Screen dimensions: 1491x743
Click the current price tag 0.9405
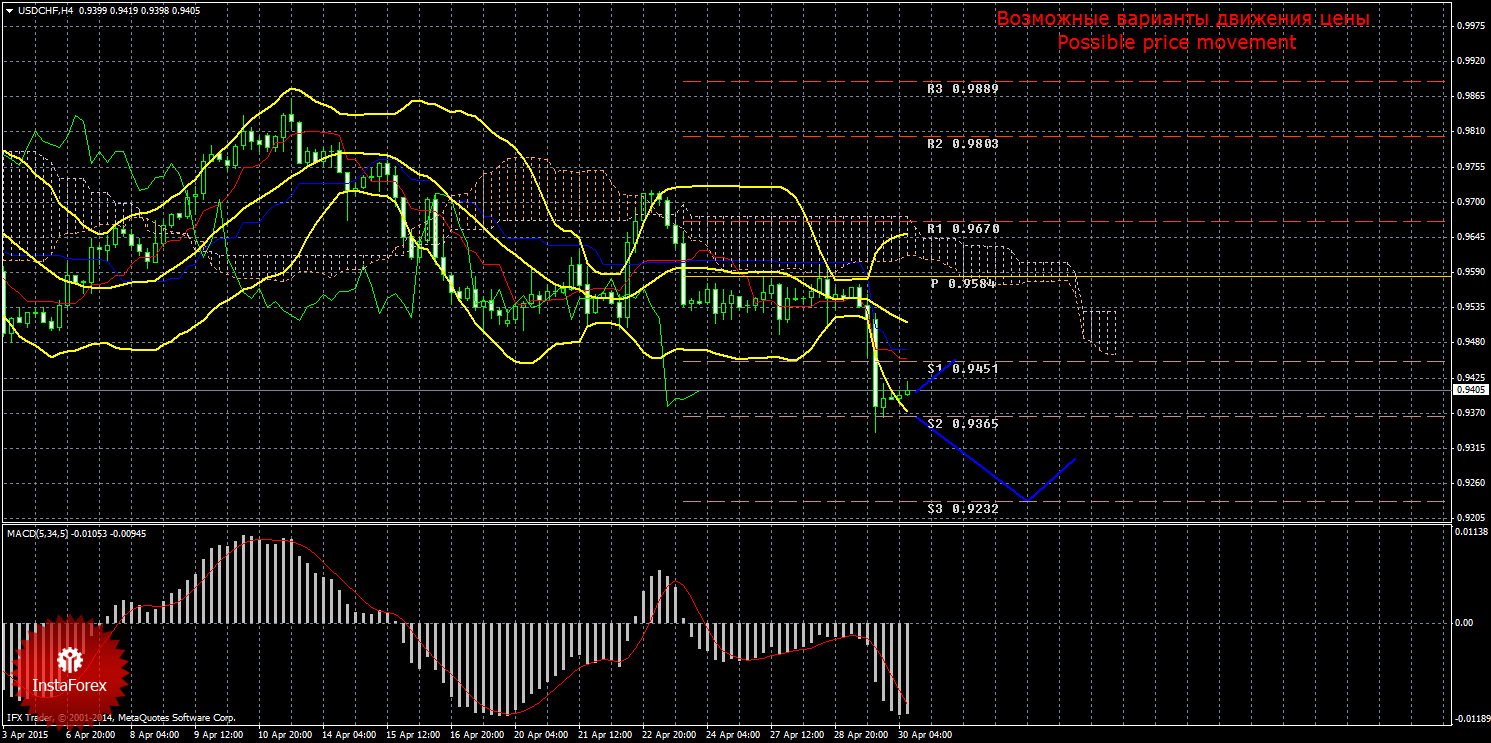coord(1469,389)
